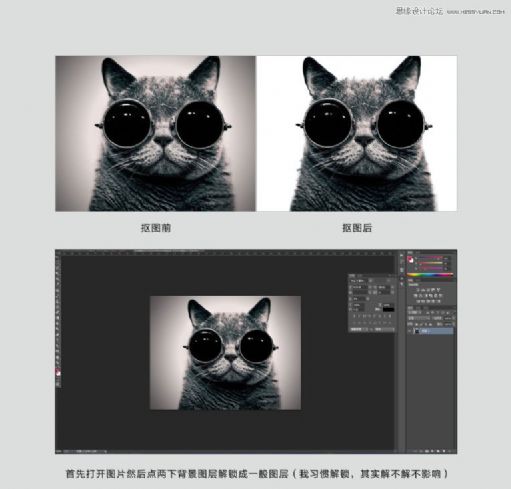Click the blue B slider in Color panel
511x489 pixels.
[x=430, y=268]
